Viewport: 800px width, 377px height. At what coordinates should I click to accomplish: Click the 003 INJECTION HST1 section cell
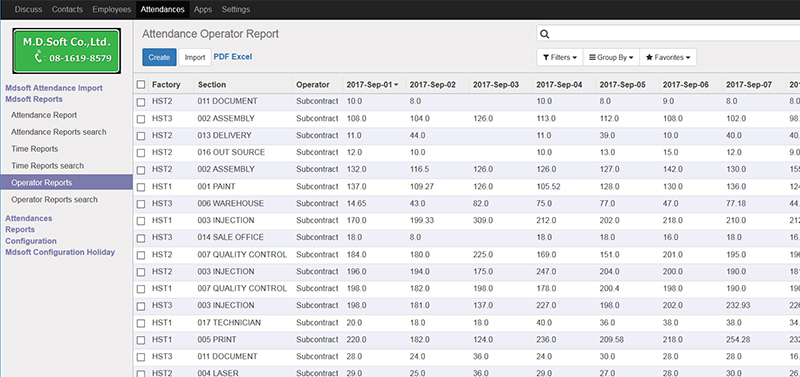(226, 220)
